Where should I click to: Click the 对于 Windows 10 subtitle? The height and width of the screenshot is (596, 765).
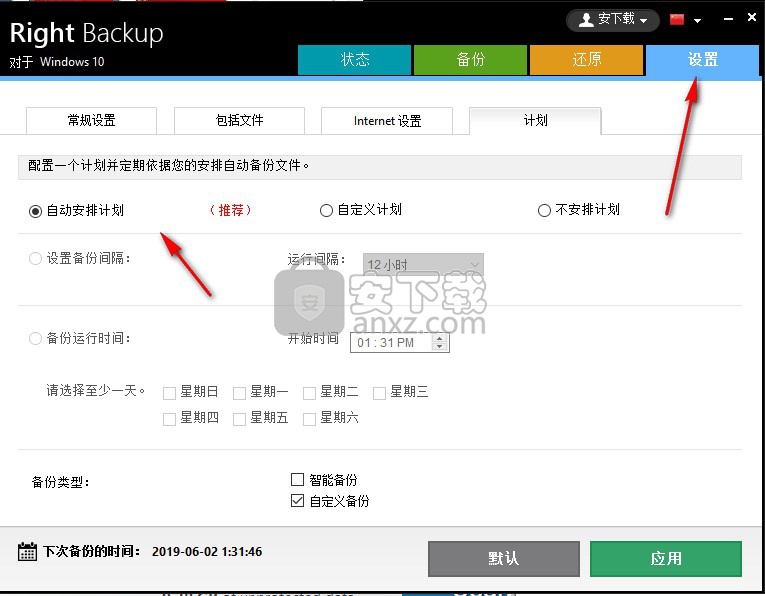click(57, 62)
